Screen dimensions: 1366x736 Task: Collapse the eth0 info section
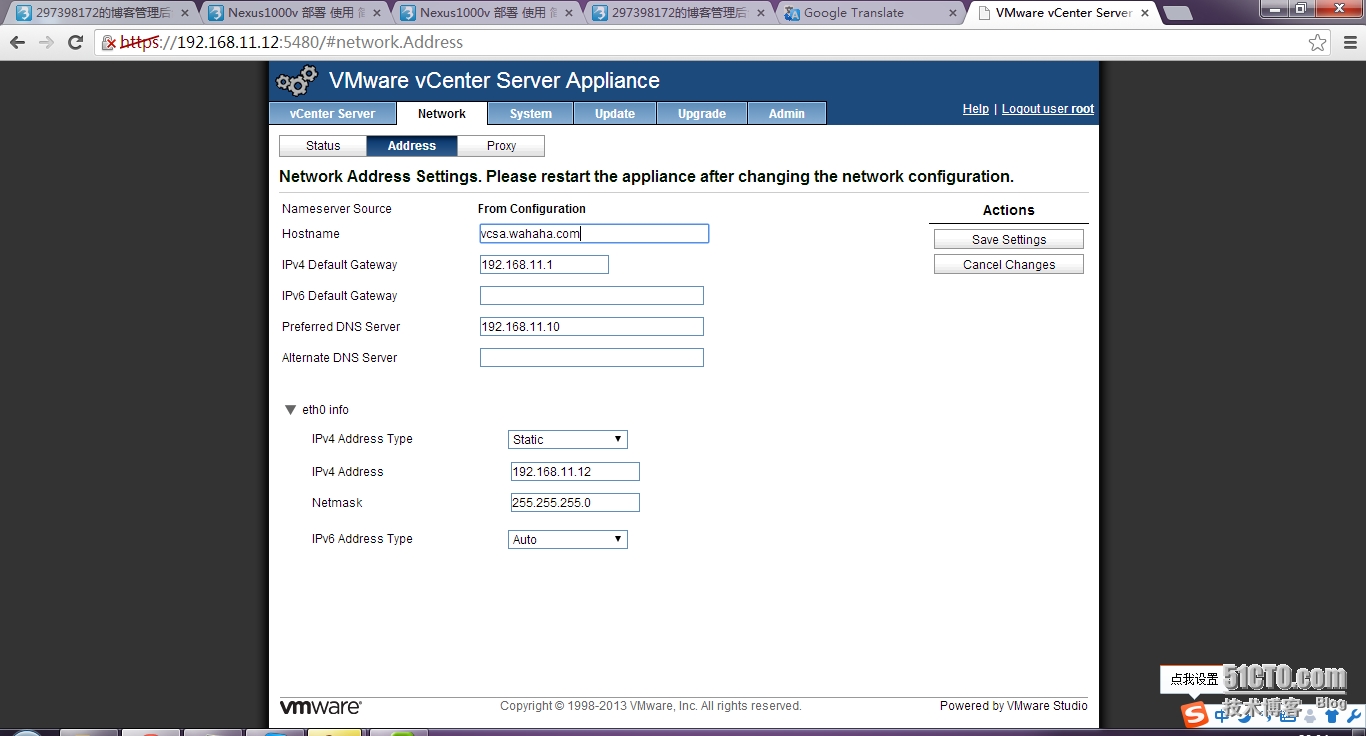pos(291,410)
